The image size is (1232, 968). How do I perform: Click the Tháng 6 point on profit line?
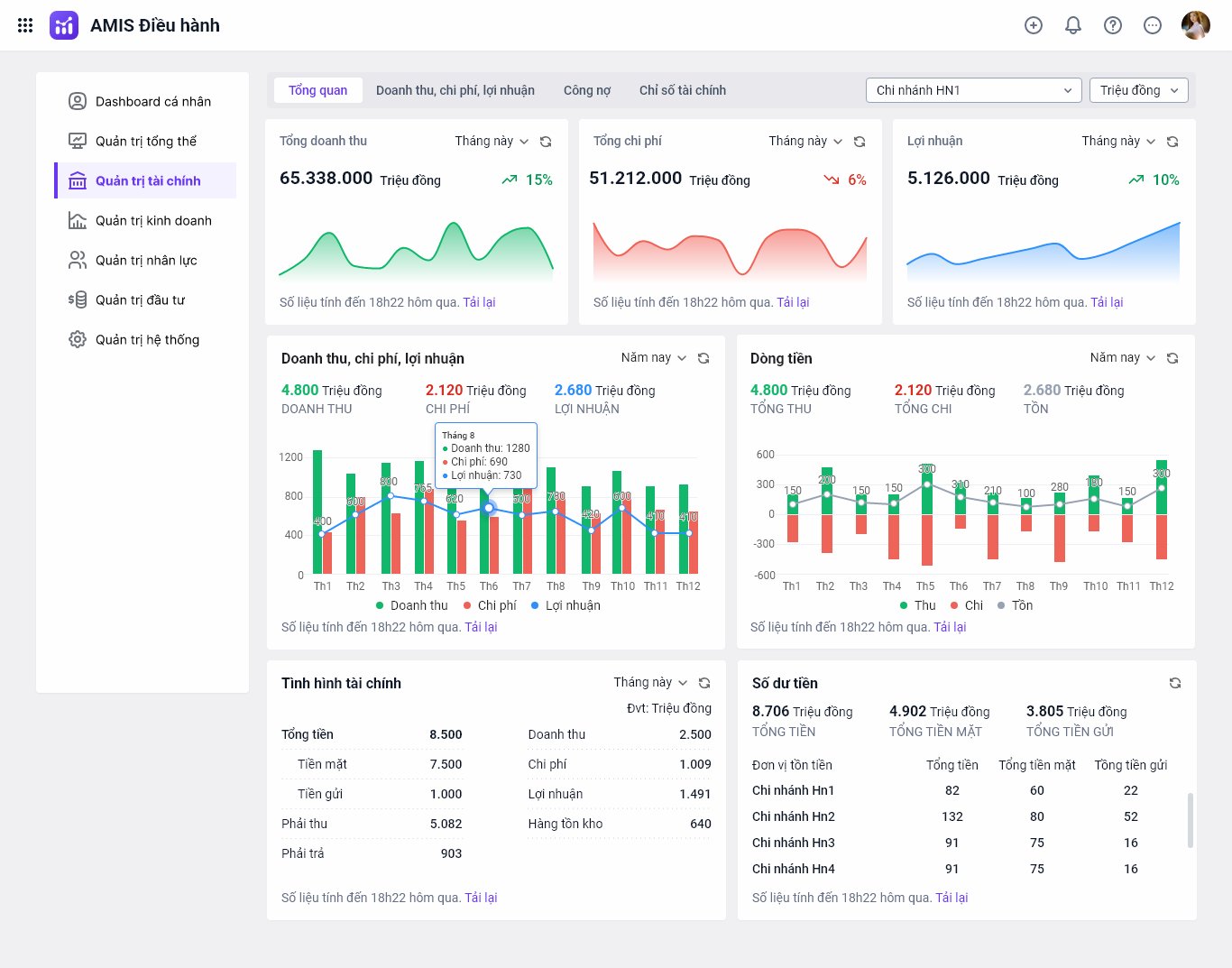click(x=489, y=508)
